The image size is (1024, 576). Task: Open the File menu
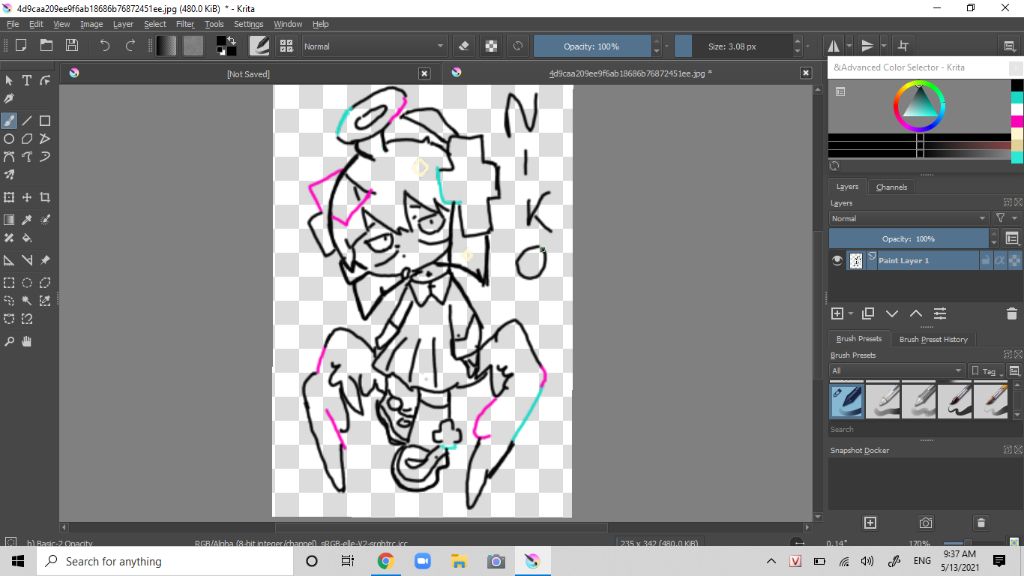click(12, 24)
